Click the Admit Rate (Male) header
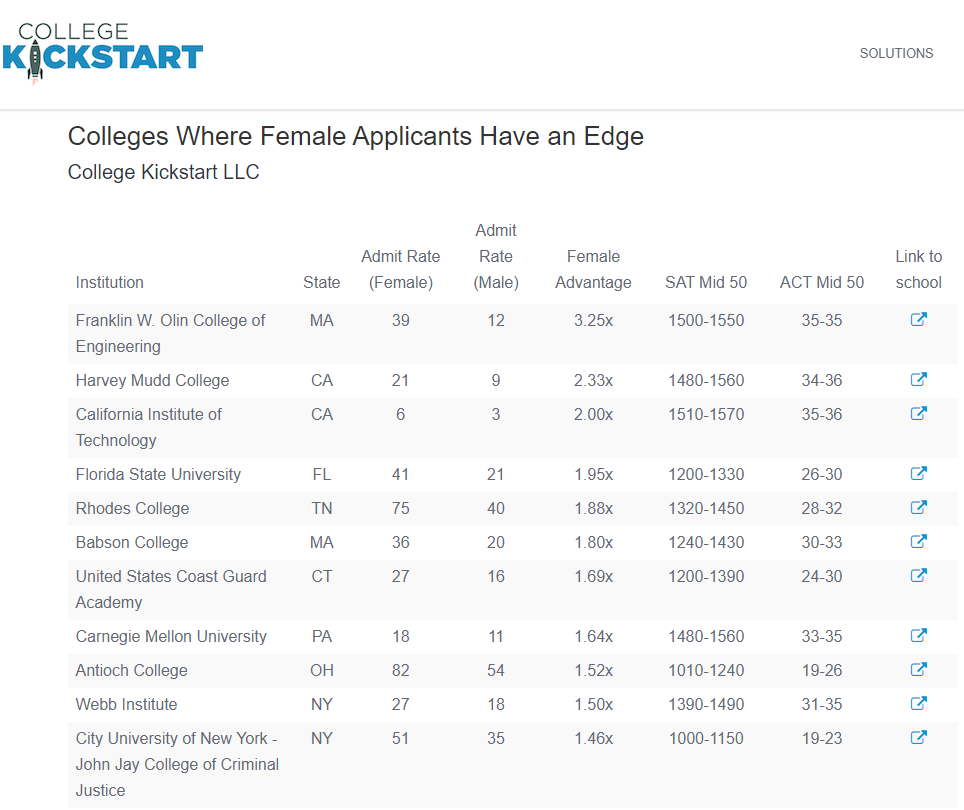Viewport: 964px width, 810px height. pos(496,256)
